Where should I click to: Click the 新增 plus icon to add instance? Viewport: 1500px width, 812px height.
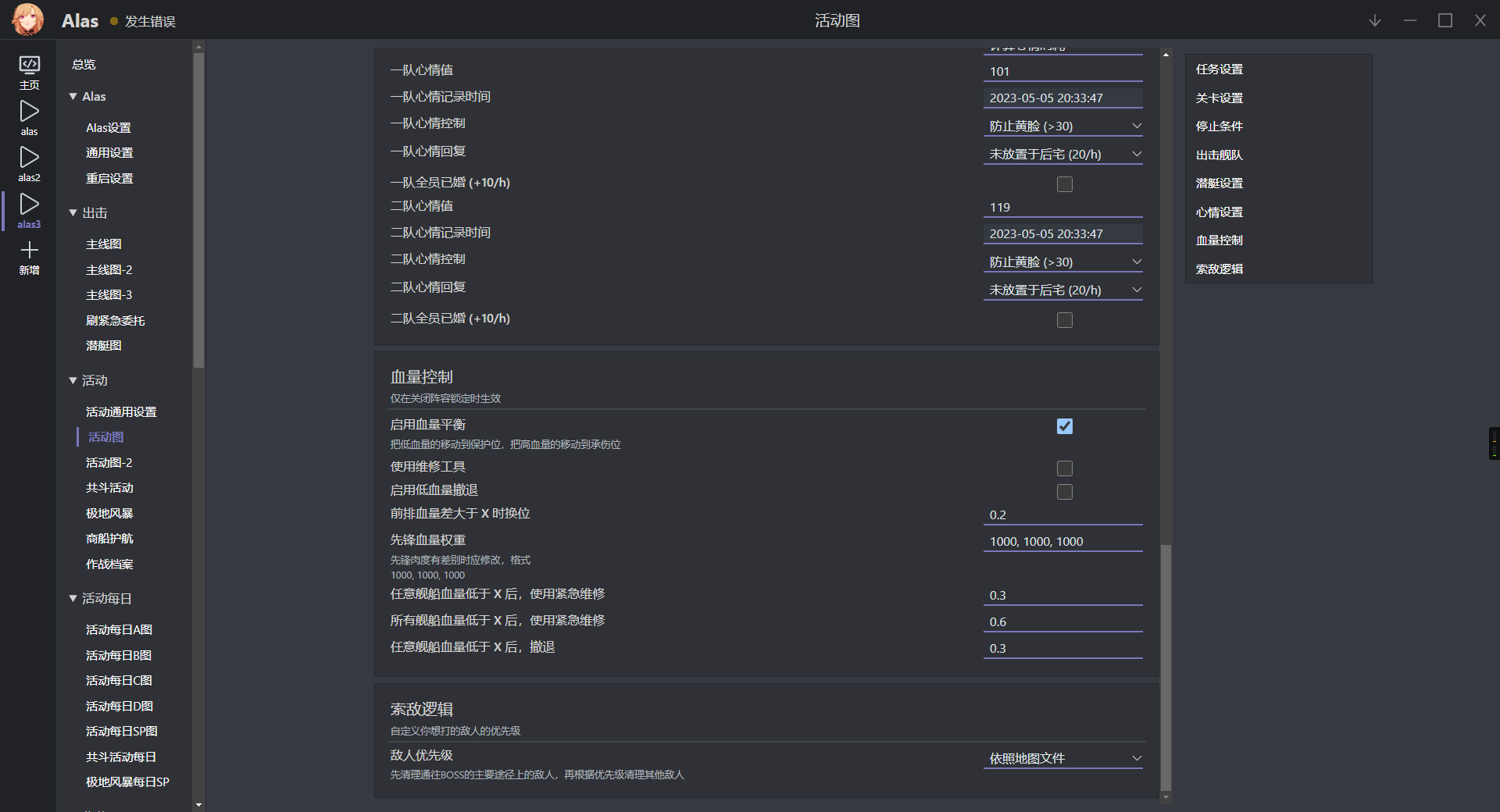[29, 250]
